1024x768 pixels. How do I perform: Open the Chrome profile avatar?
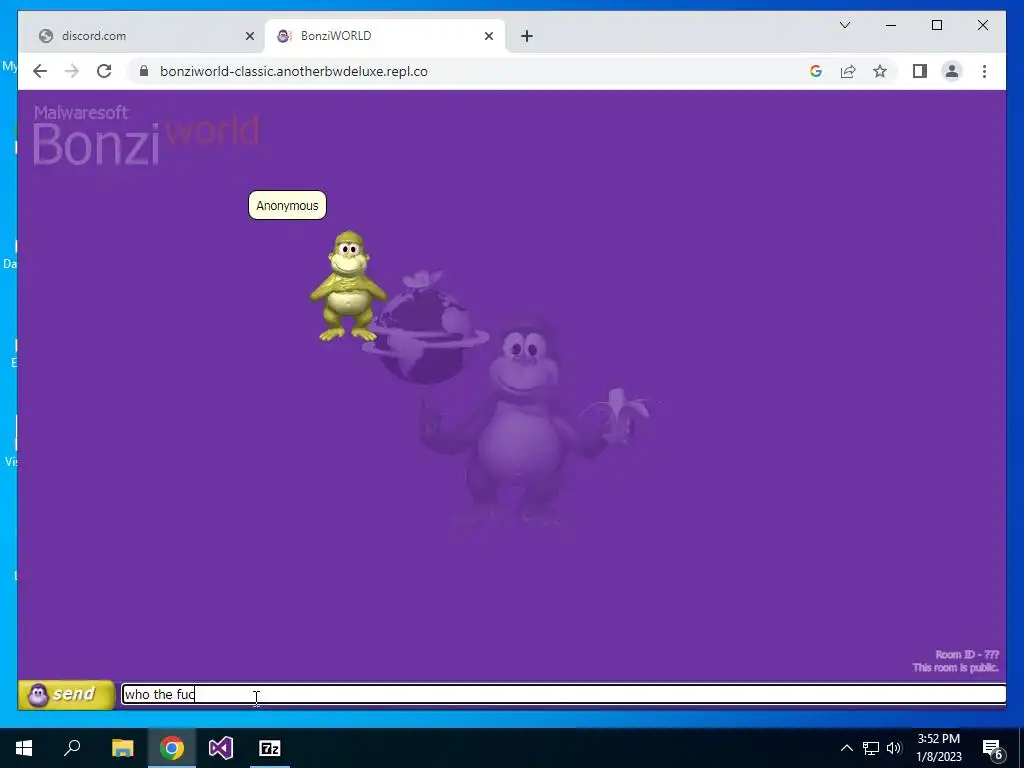coord(952,71)
